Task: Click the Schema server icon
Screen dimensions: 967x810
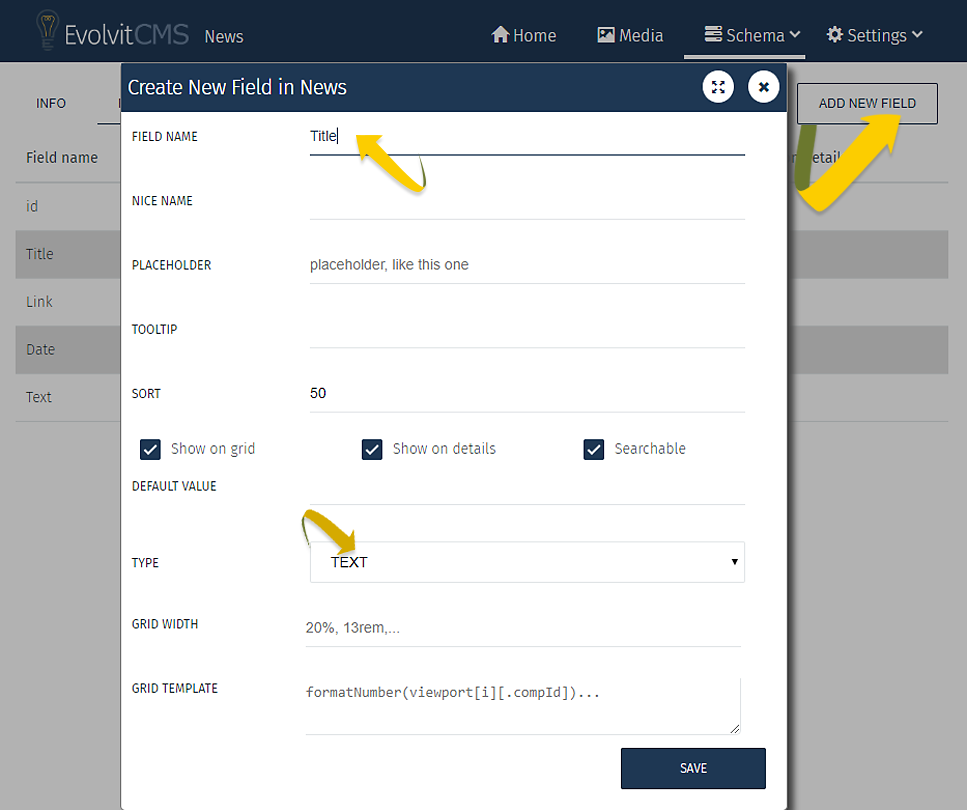Action: (713, 35)
